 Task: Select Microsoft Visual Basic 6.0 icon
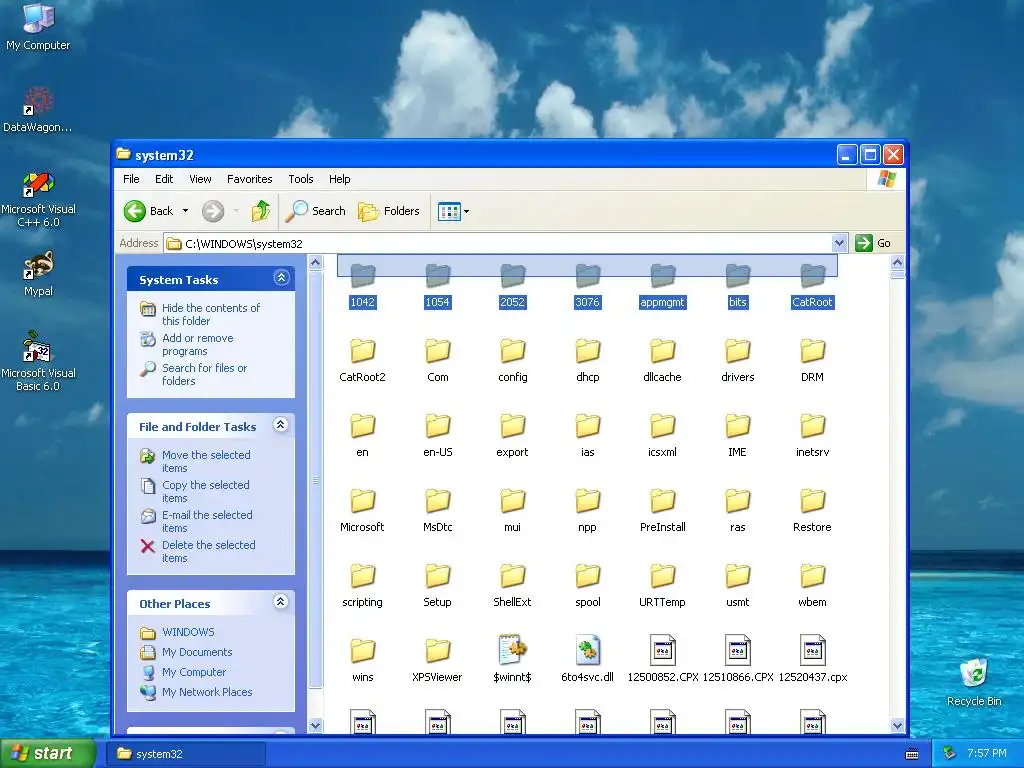(38, 361)
